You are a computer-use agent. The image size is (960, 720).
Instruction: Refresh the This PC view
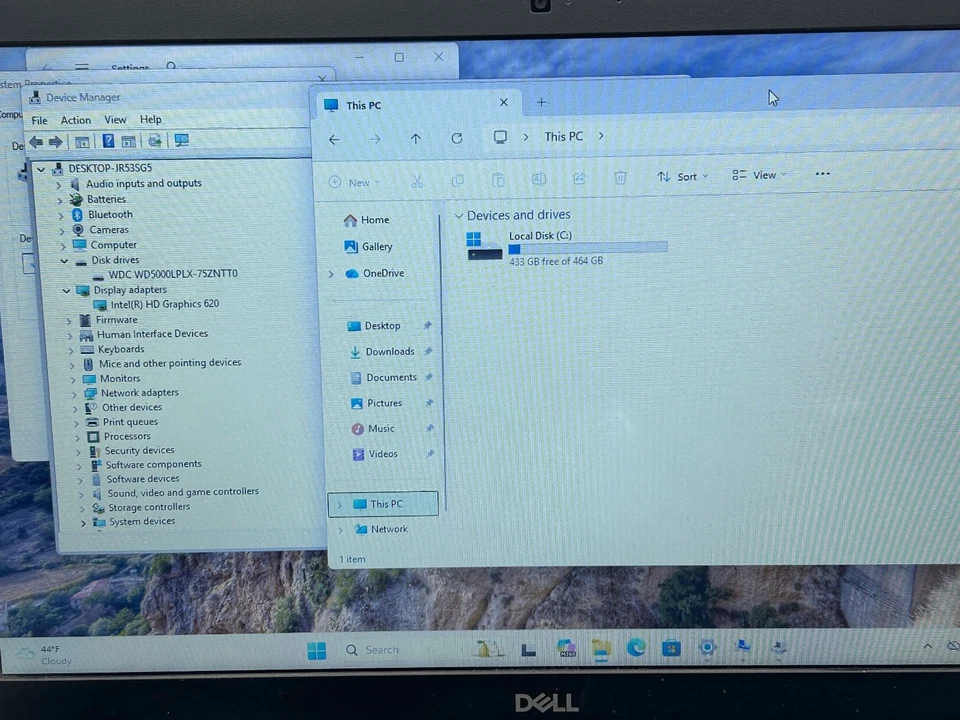pyautogui.click(x=457, y=138)
